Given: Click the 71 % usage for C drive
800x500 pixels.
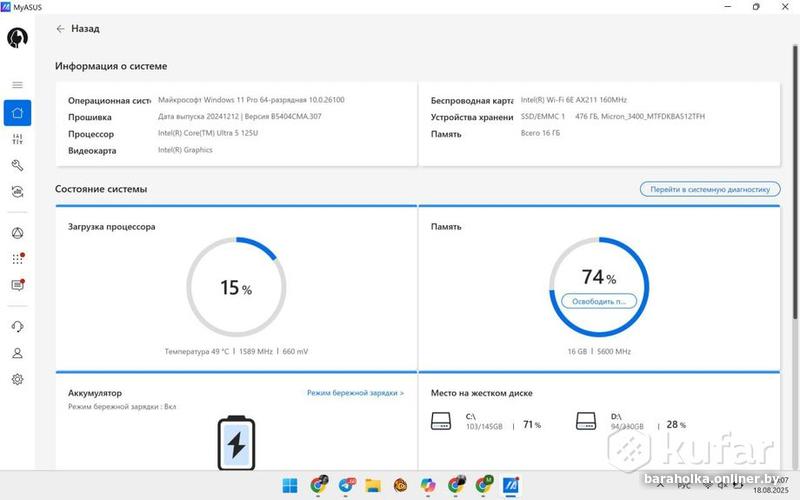Looking at the screenshot, I should 532,424.
